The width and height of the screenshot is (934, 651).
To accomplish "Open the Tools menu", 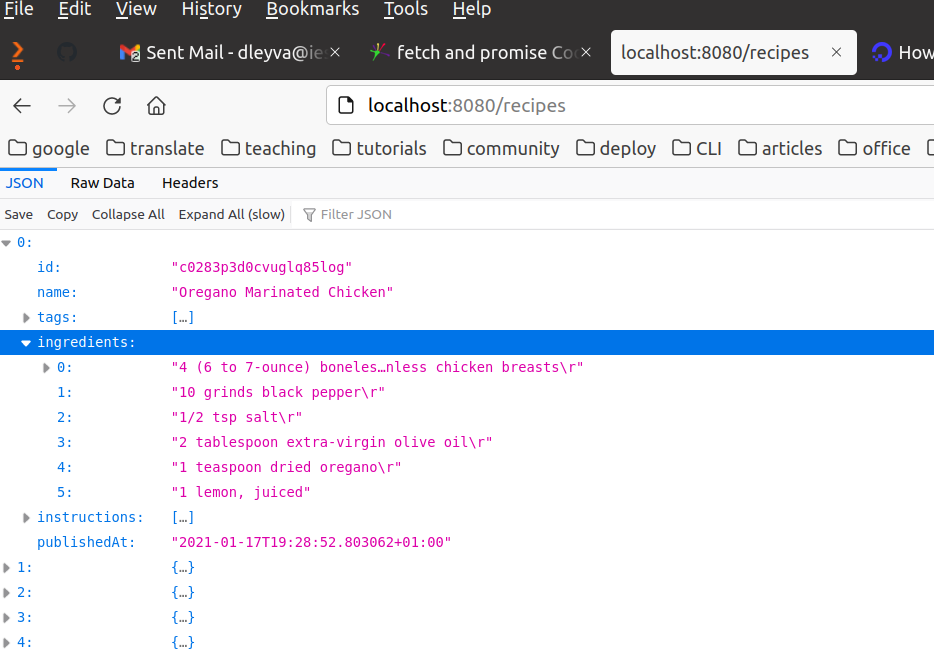I will click(x=406, y=9).
